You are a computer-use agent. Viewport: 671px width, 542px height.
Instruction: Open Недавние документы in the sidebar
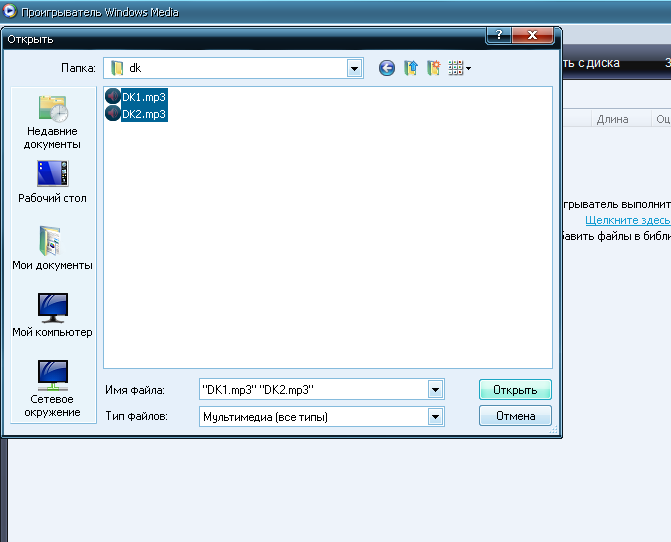(52, 122)
